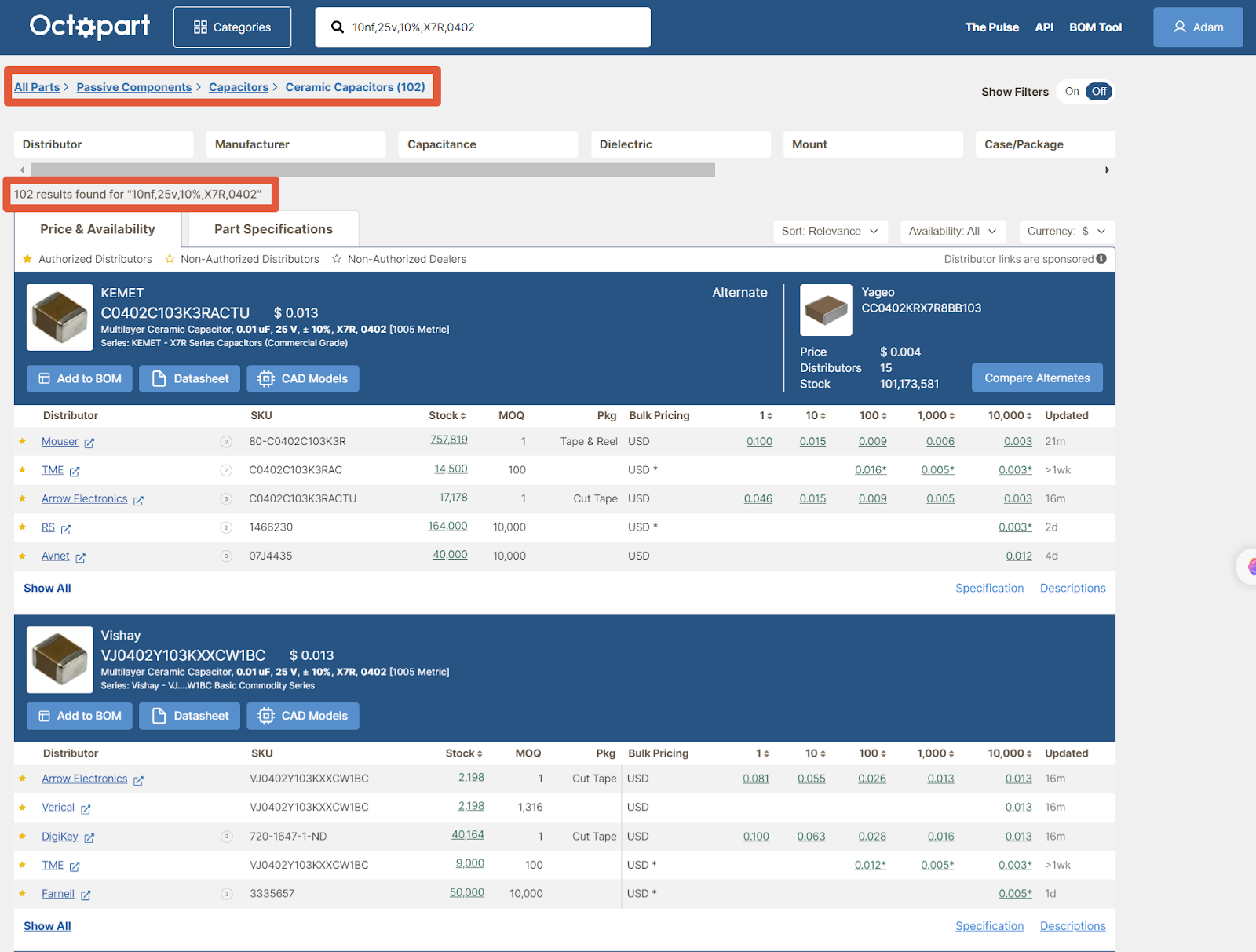
Task: Click the filter horizontal scrollbar thumb
Action: point(373,170)
